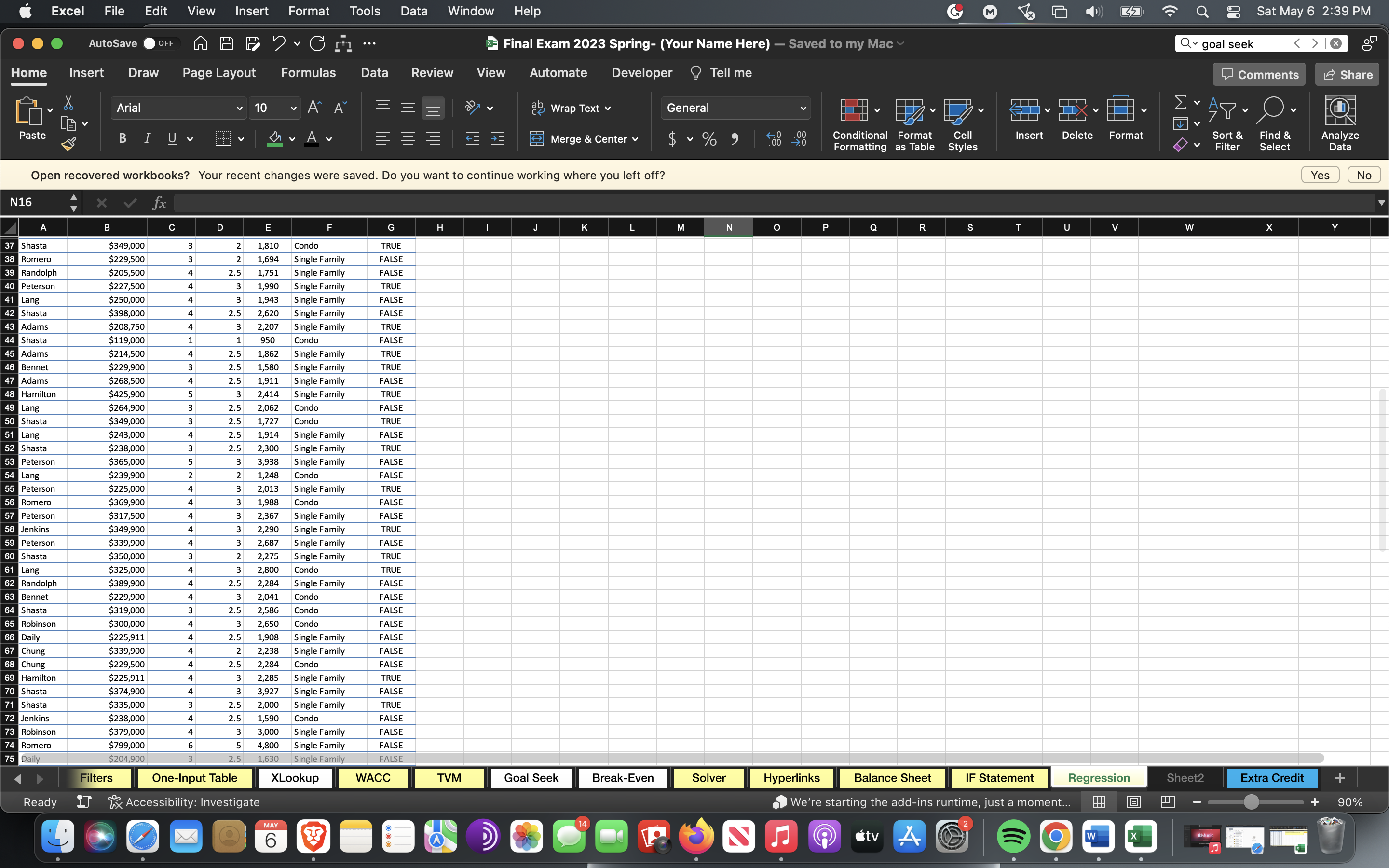
Task: Increase font size with large A icon
Action: [314, 108]
